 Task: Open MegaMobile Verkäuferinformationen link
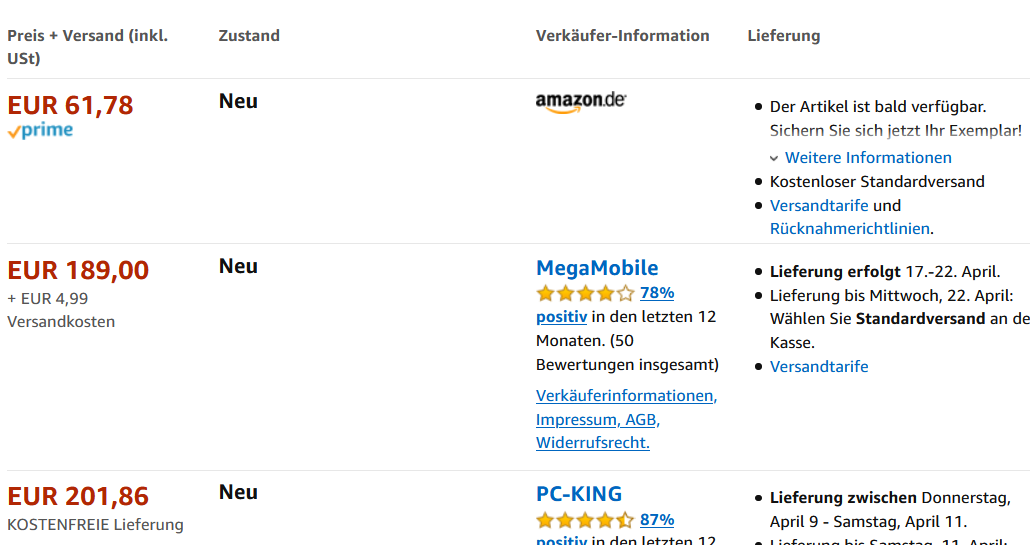626,395
